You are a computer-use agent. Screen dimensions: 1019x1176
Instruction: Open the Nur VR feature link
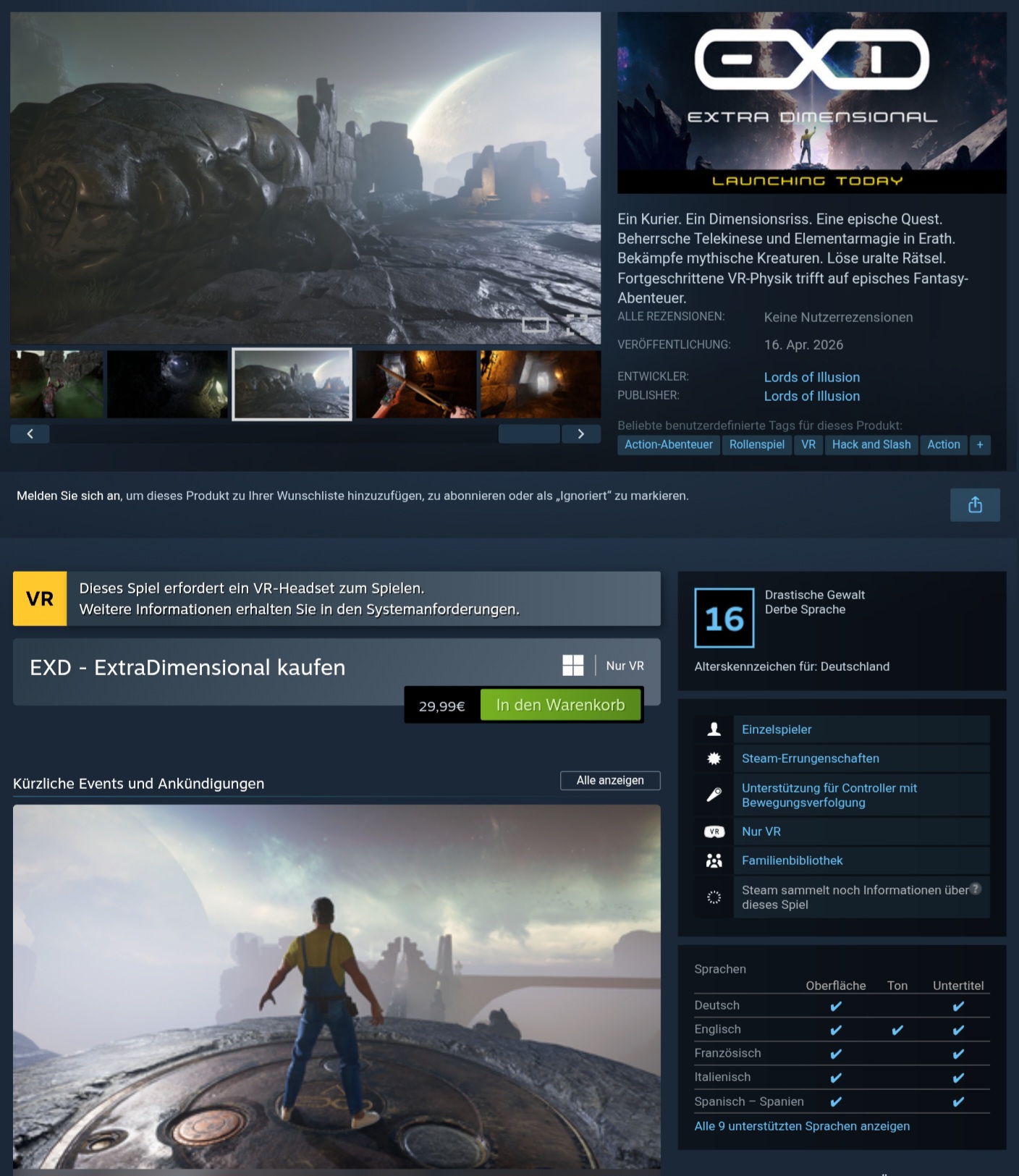[x=761, y=832]
